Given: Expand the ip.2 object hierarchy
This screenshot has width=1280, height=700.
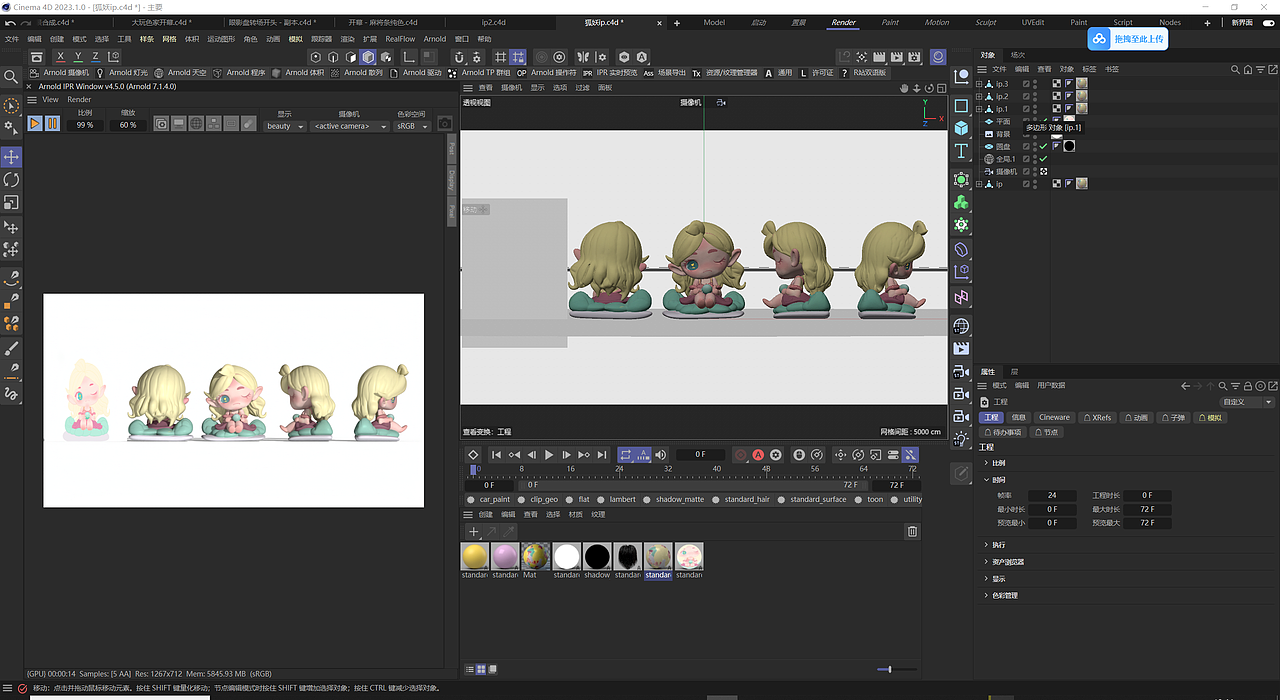Looking at the screenshot, I should pos(979,97).
